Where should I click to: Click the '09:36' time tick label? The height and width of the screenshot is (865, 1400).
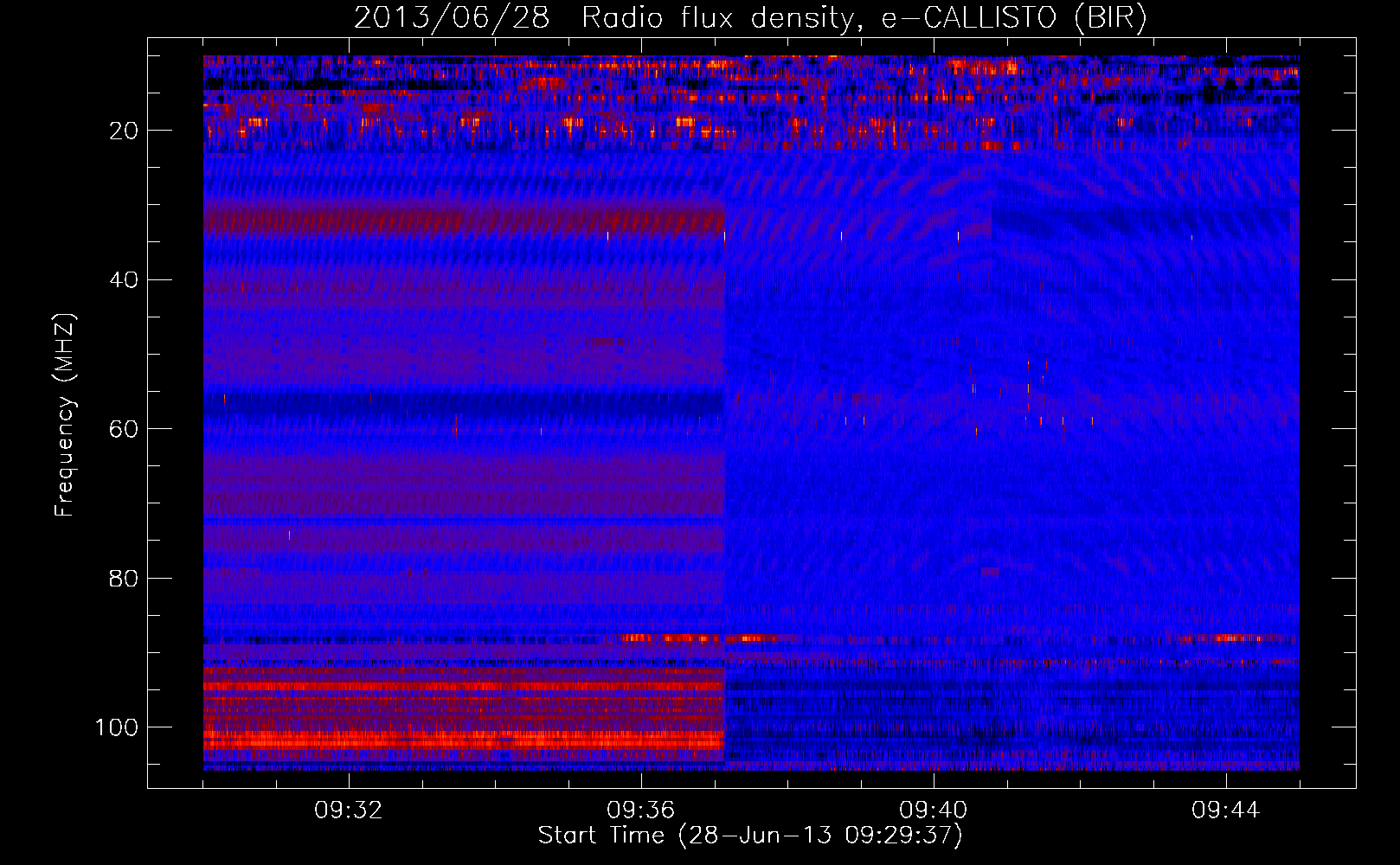pos(641,811)
